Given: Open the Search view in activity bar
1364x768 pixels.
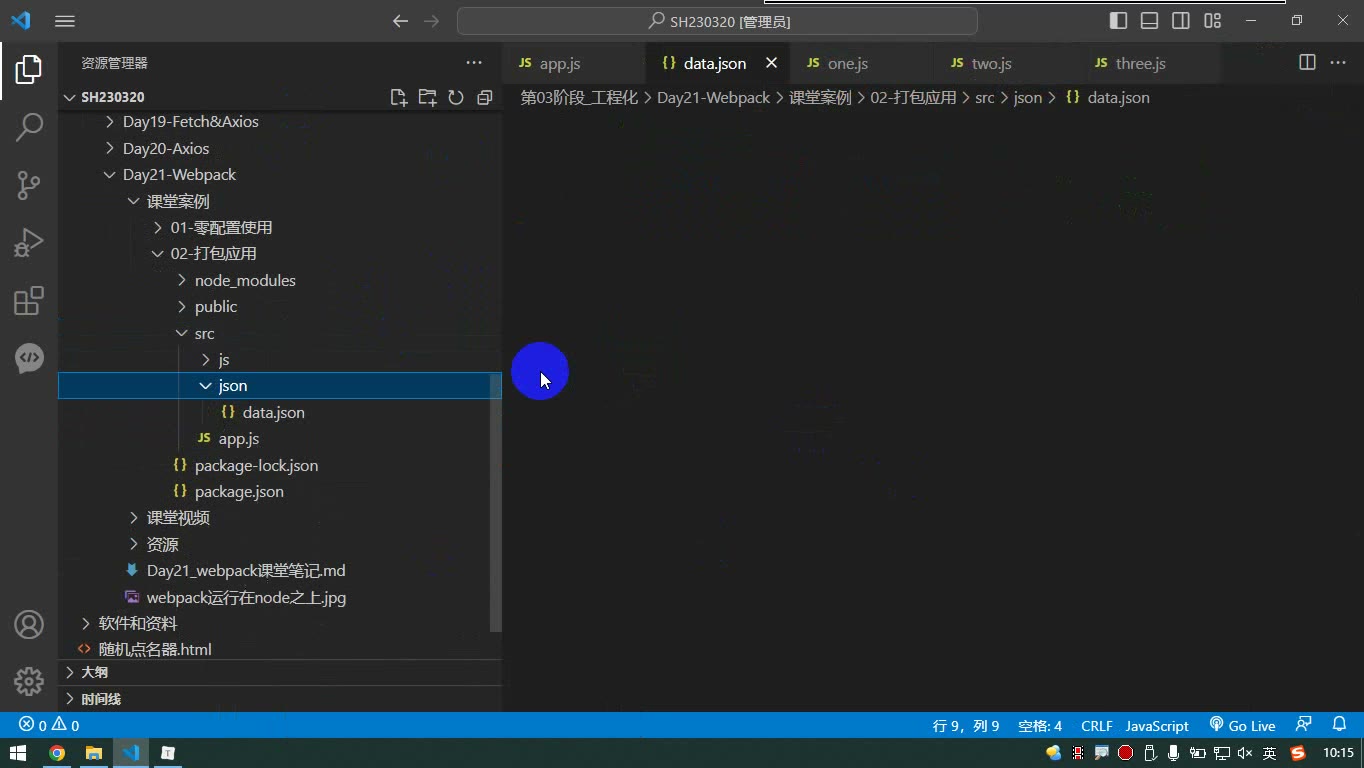Looking at the screenshot, I should coord(29,126).
